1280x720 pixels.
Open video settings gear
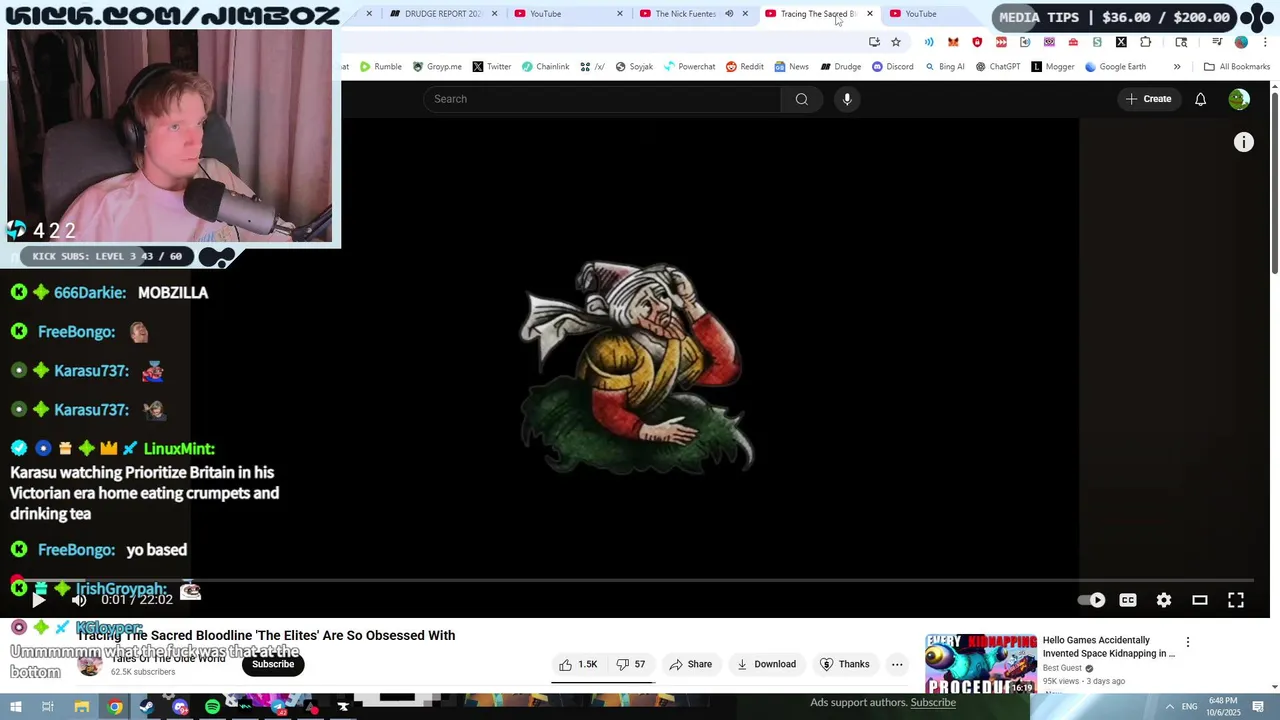pos(1164,600)
